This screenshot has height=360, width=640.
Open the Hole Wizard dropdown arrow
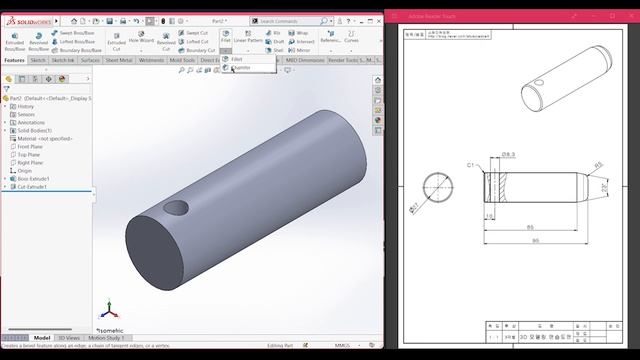[141, 51]
